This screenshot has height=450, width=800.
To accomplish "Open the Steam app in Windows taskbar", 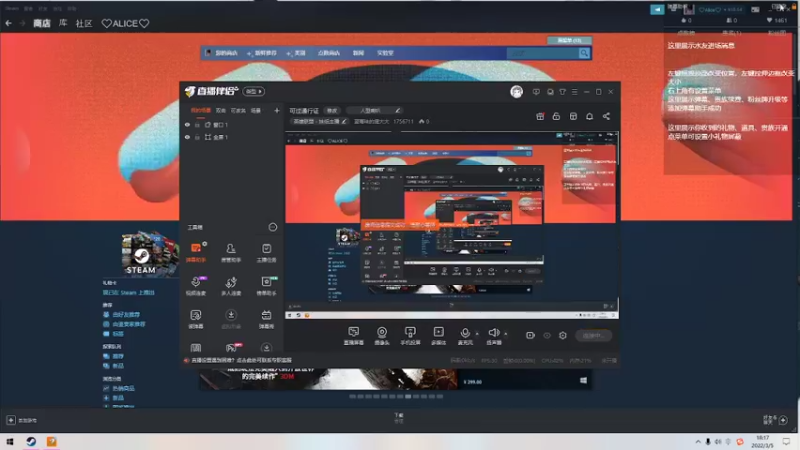I will point(31,441).
